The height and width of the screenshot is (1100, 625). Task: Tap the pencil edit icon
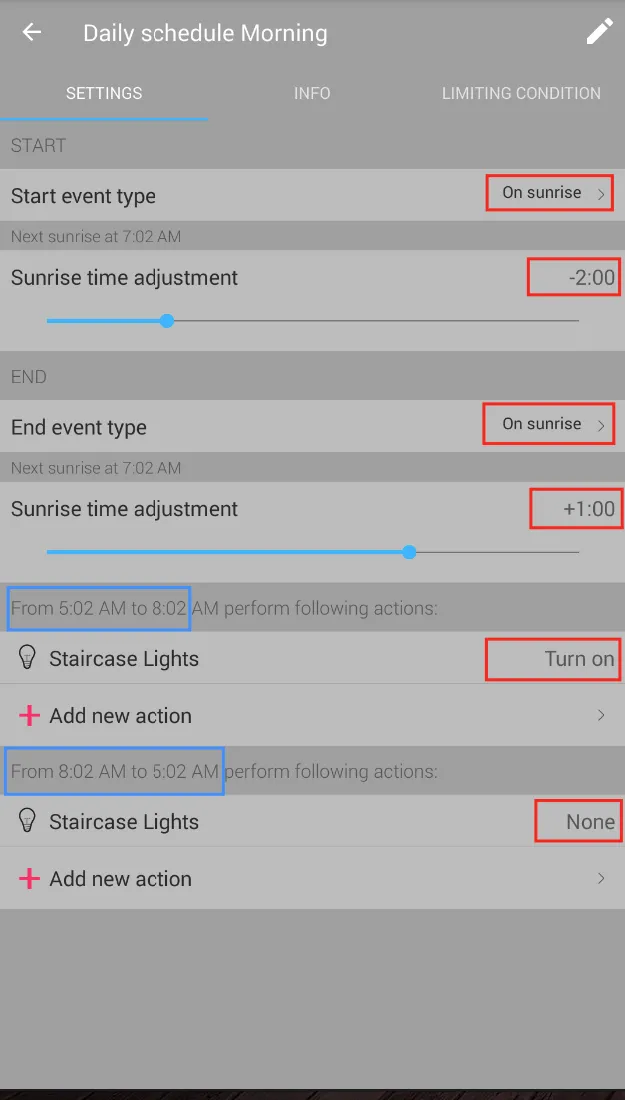pos(599,32)
